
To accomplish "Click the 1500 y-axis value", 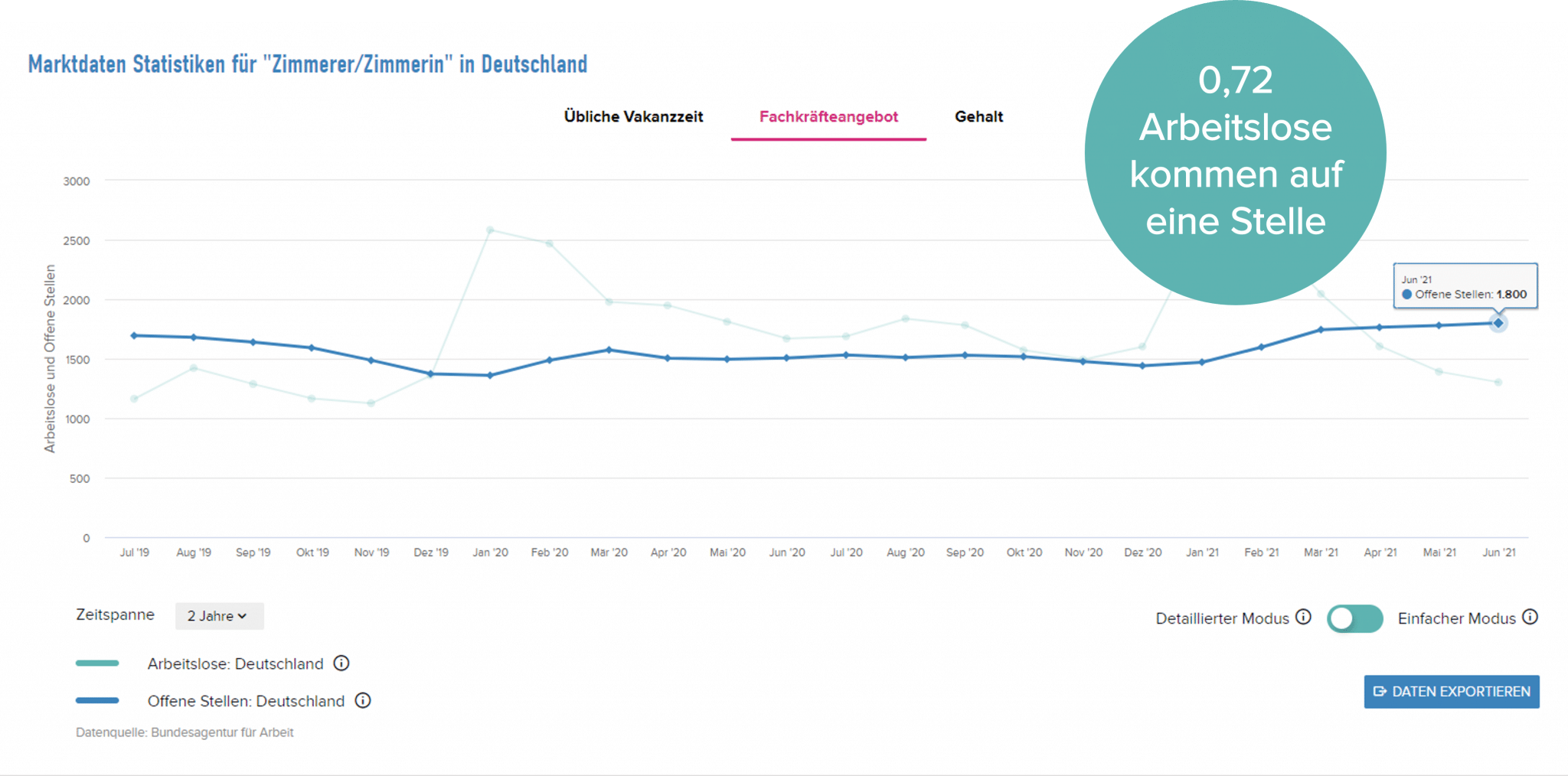I will pos(77,360).
